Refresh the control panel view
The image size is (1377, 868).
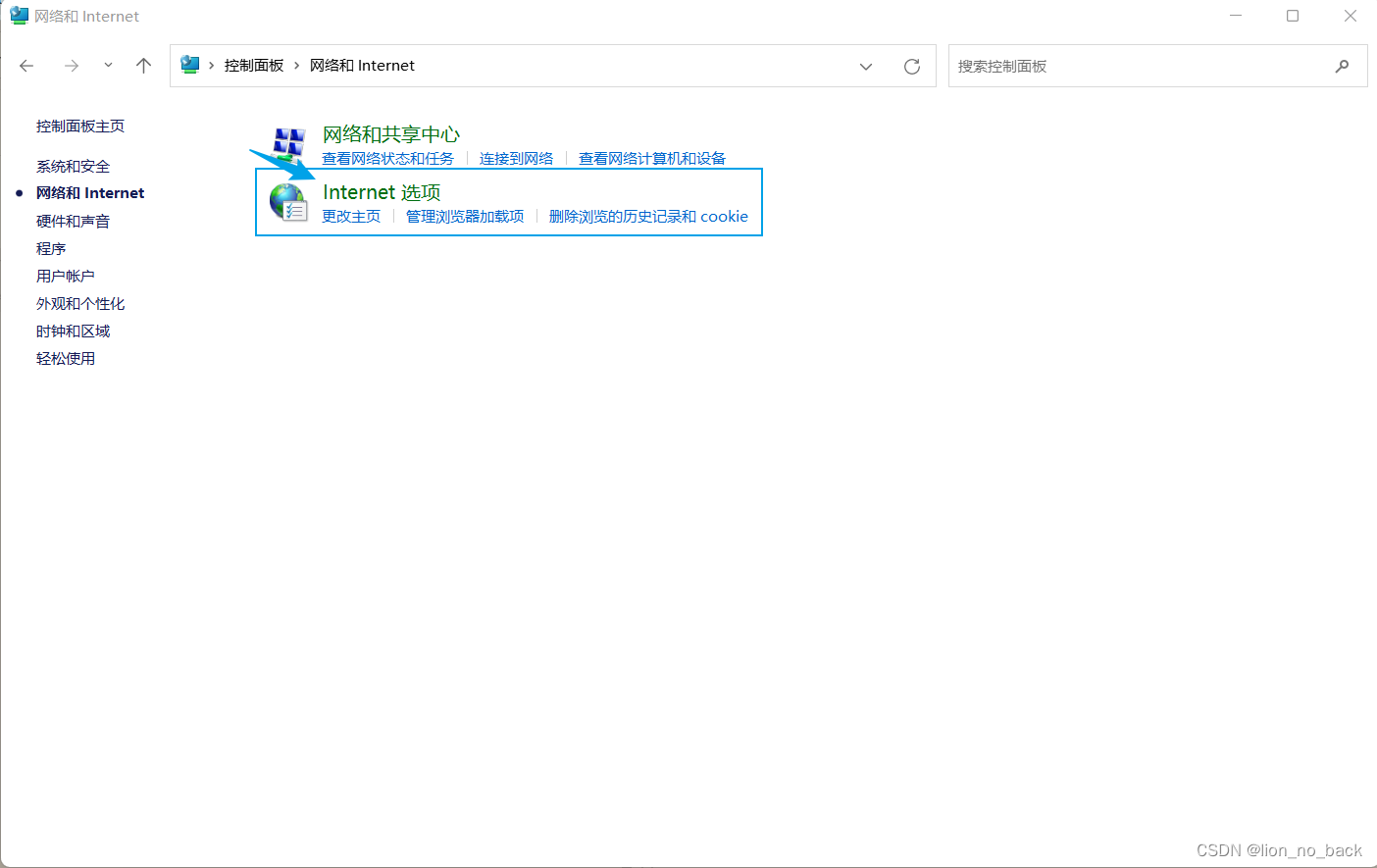tap(912, 67)
